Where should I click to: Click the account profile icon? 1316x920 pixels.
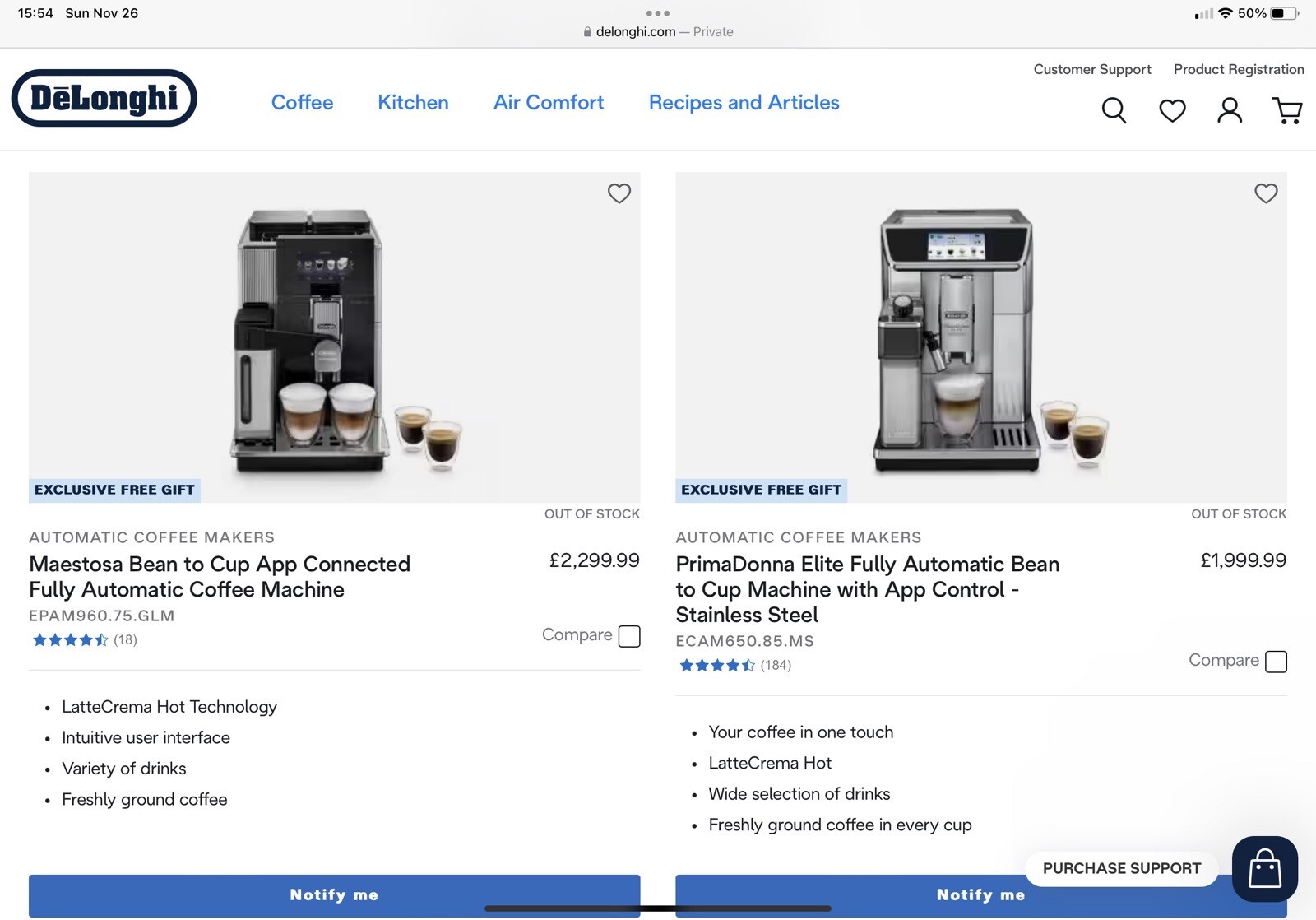tap(1230, 110)
